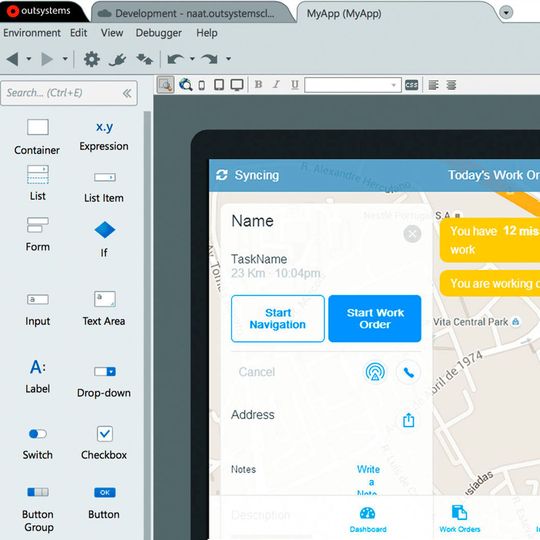Open the CSS style sheet editor
Viewport: 540px width, 540px height.
click(x=412, y=85)
